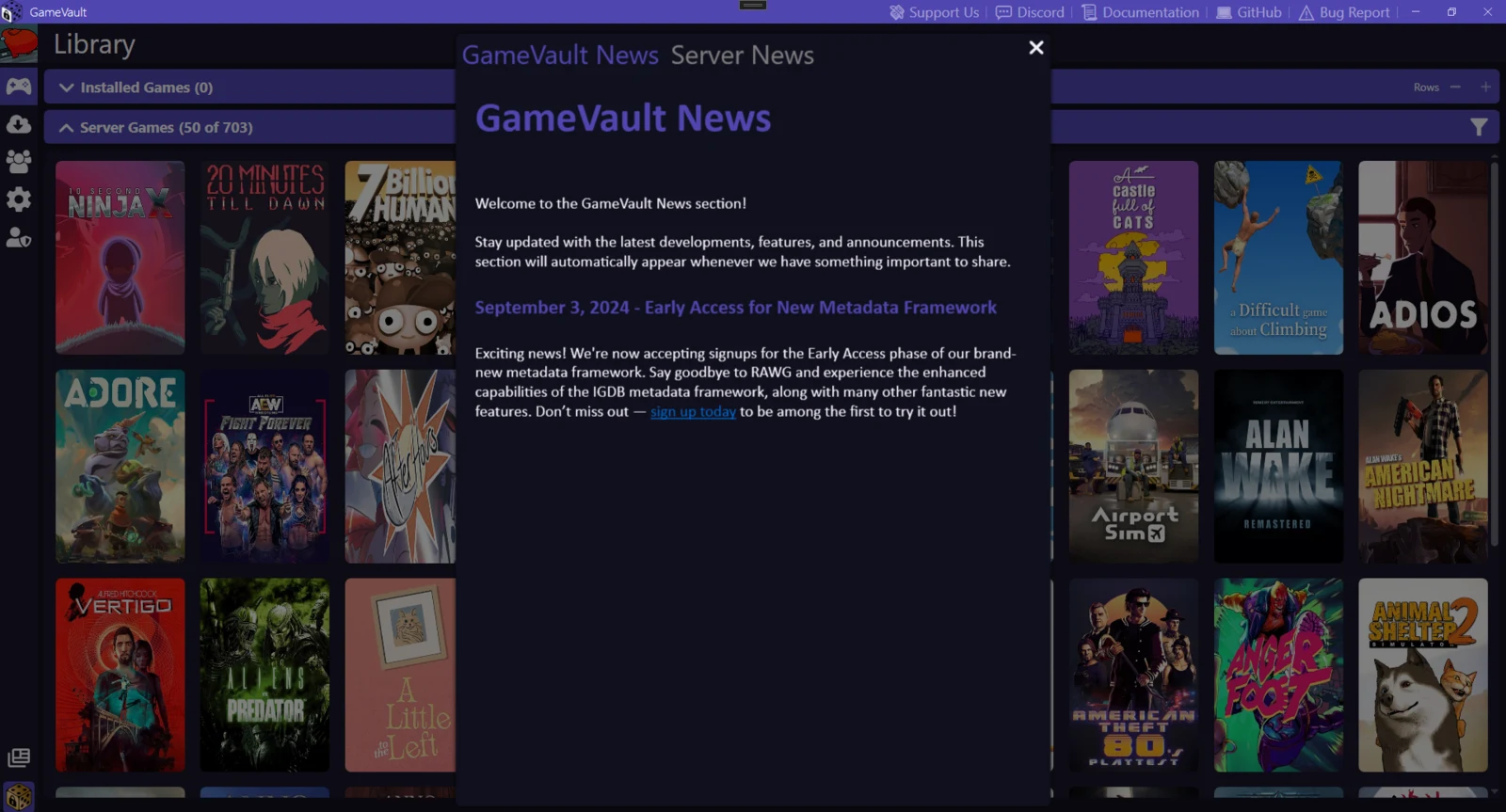Click the library vertical scrollbar
This screenshot has width=1506, height=812.
coord(1495,353)
